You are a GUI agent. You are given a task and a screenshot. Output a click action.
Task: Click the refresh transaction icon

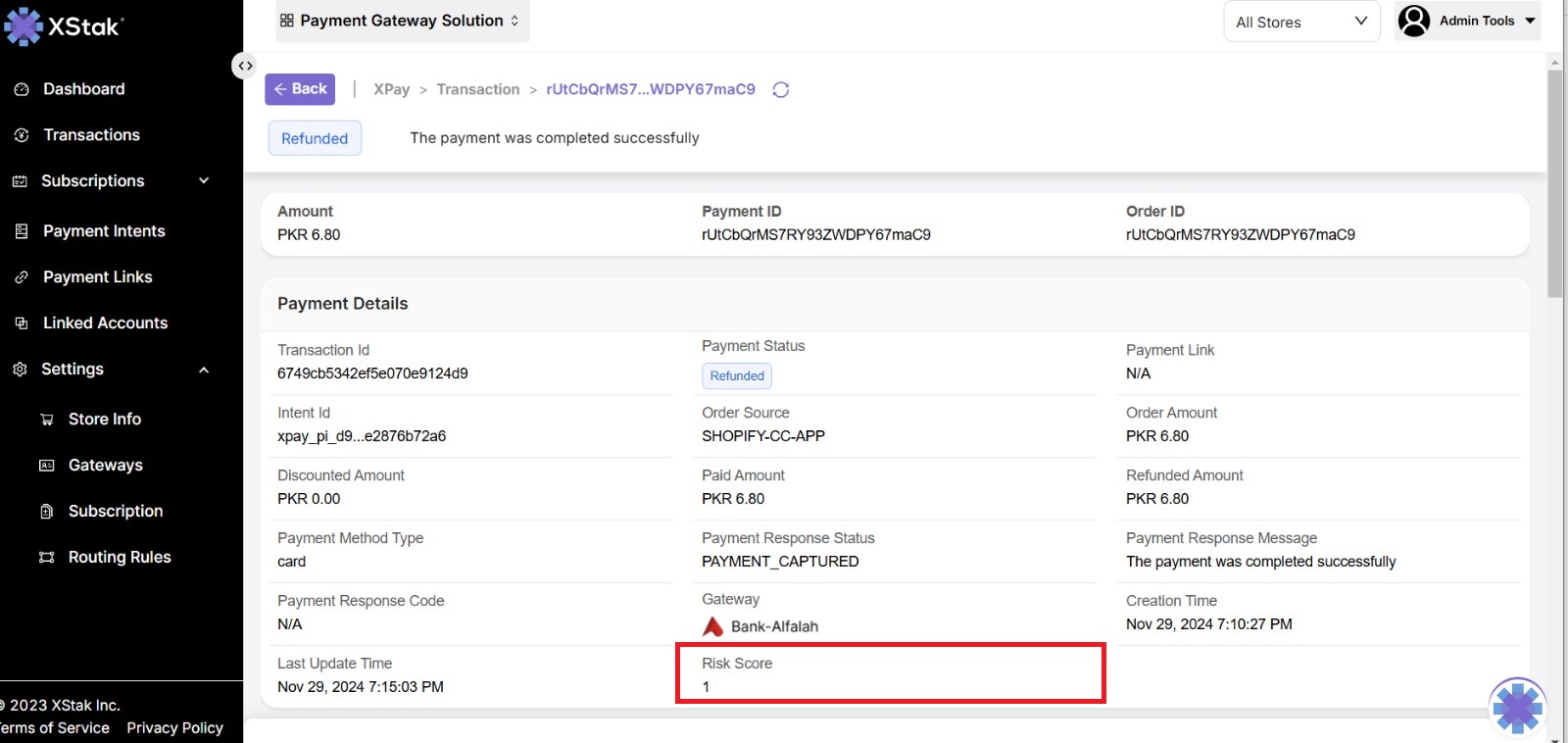781,90
